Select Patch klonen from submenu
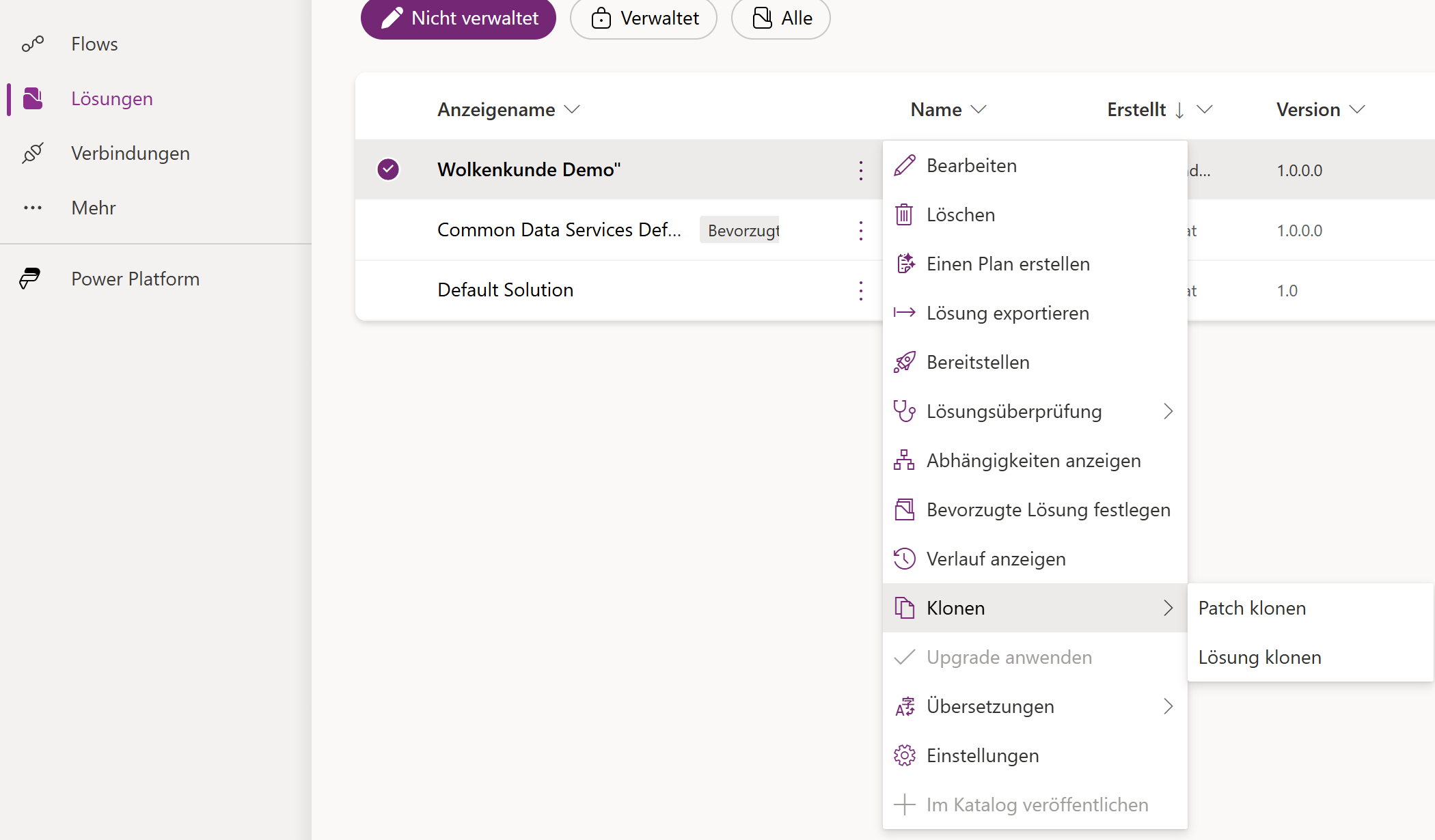The width and height of the screenshot is (1435, 840). pyautogui.click(x=1310, y=608)
